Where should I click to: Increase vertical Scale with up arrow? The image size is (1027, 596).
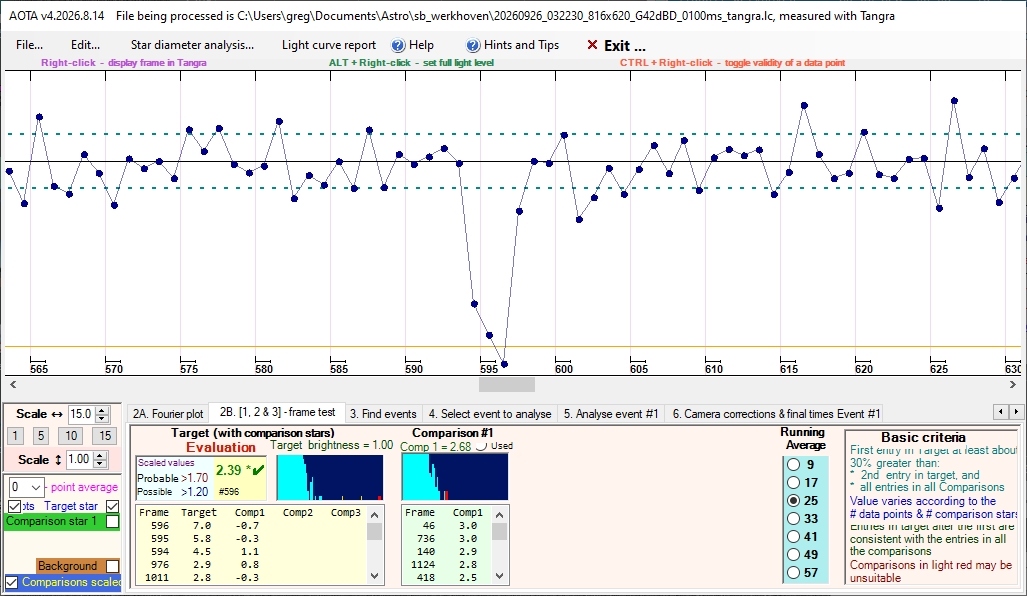(x=100, y=456)
